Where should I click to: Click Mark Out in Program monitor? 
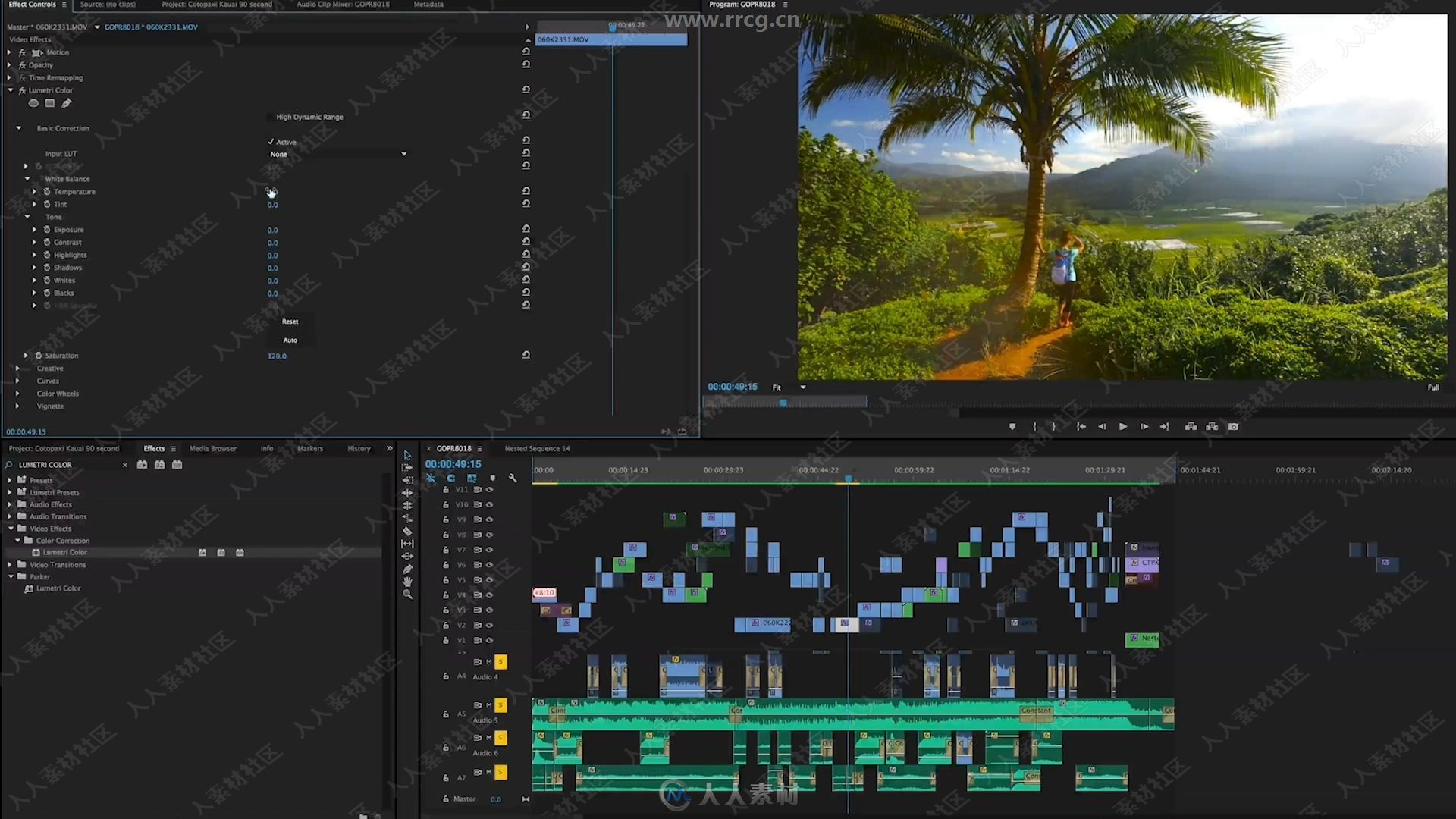click(1054, 427)
